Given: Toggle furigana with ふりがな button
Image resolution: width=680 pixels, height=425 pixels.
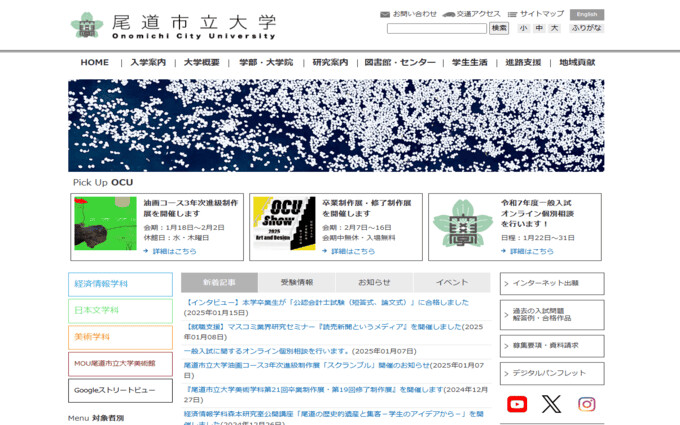Looking at the screenshot, I should [587, 28].
